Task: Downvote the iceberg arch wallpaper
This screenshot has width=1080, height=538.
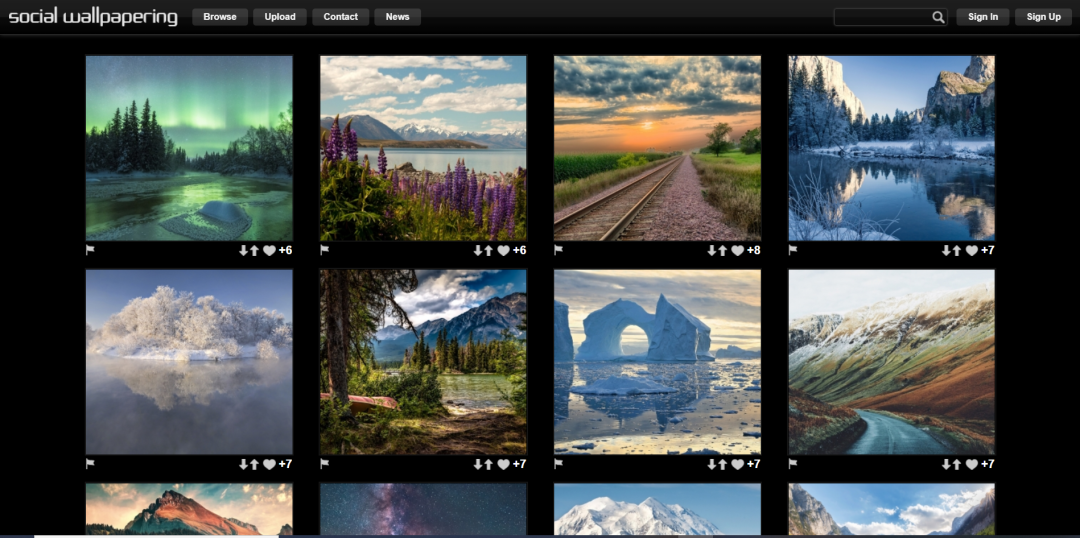Action: (712, 464)
